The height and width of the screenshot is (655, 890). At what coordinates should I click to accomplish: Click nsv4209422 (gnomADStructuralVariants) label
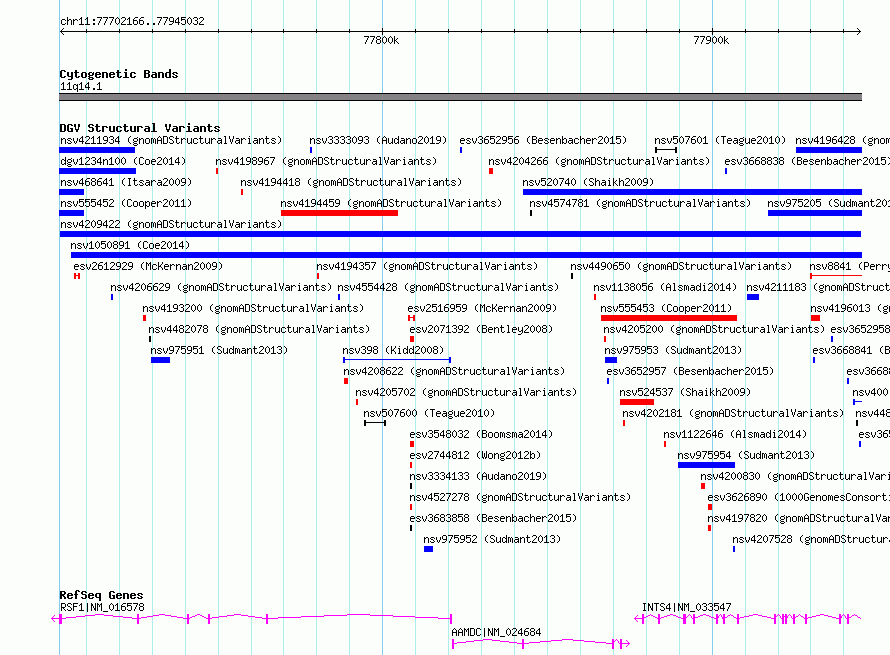[x=171, y=224]
